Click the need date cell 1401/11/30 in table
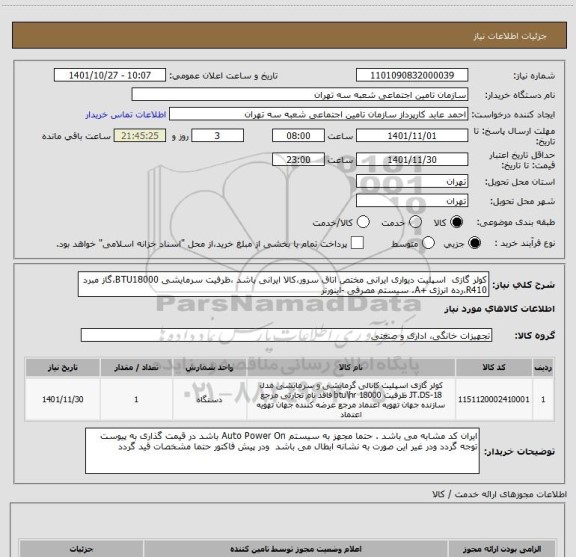 point(63,399)
